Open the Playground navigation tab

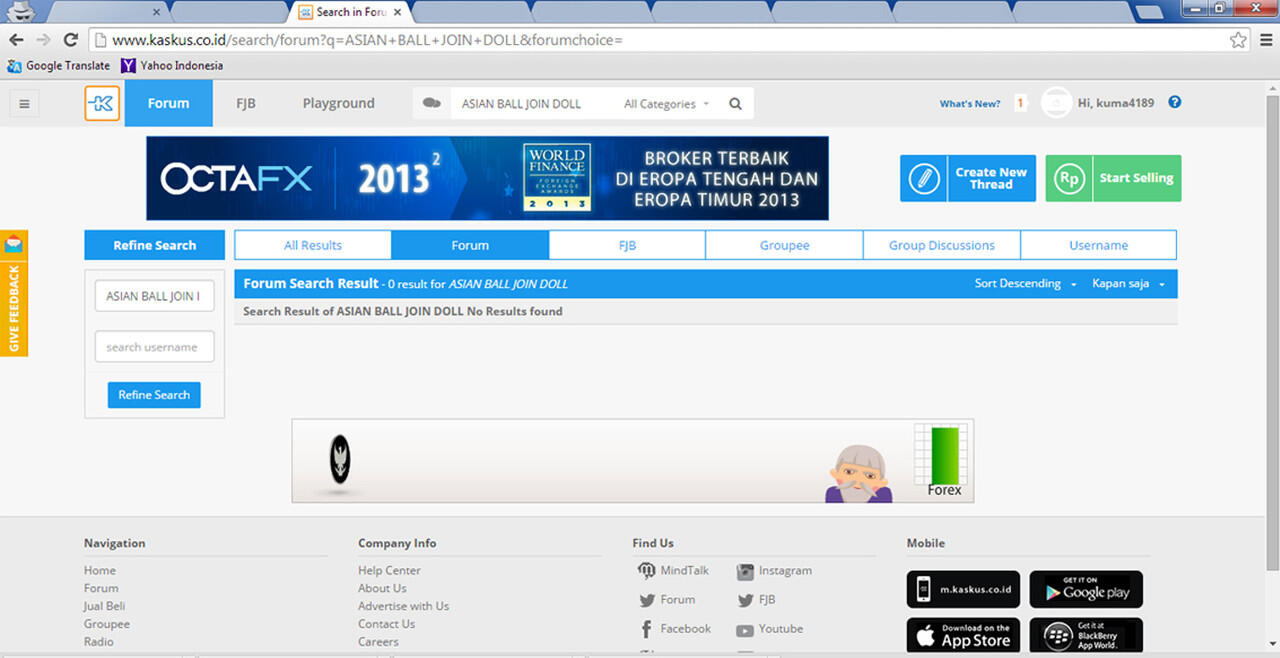(x=339, y=103)
